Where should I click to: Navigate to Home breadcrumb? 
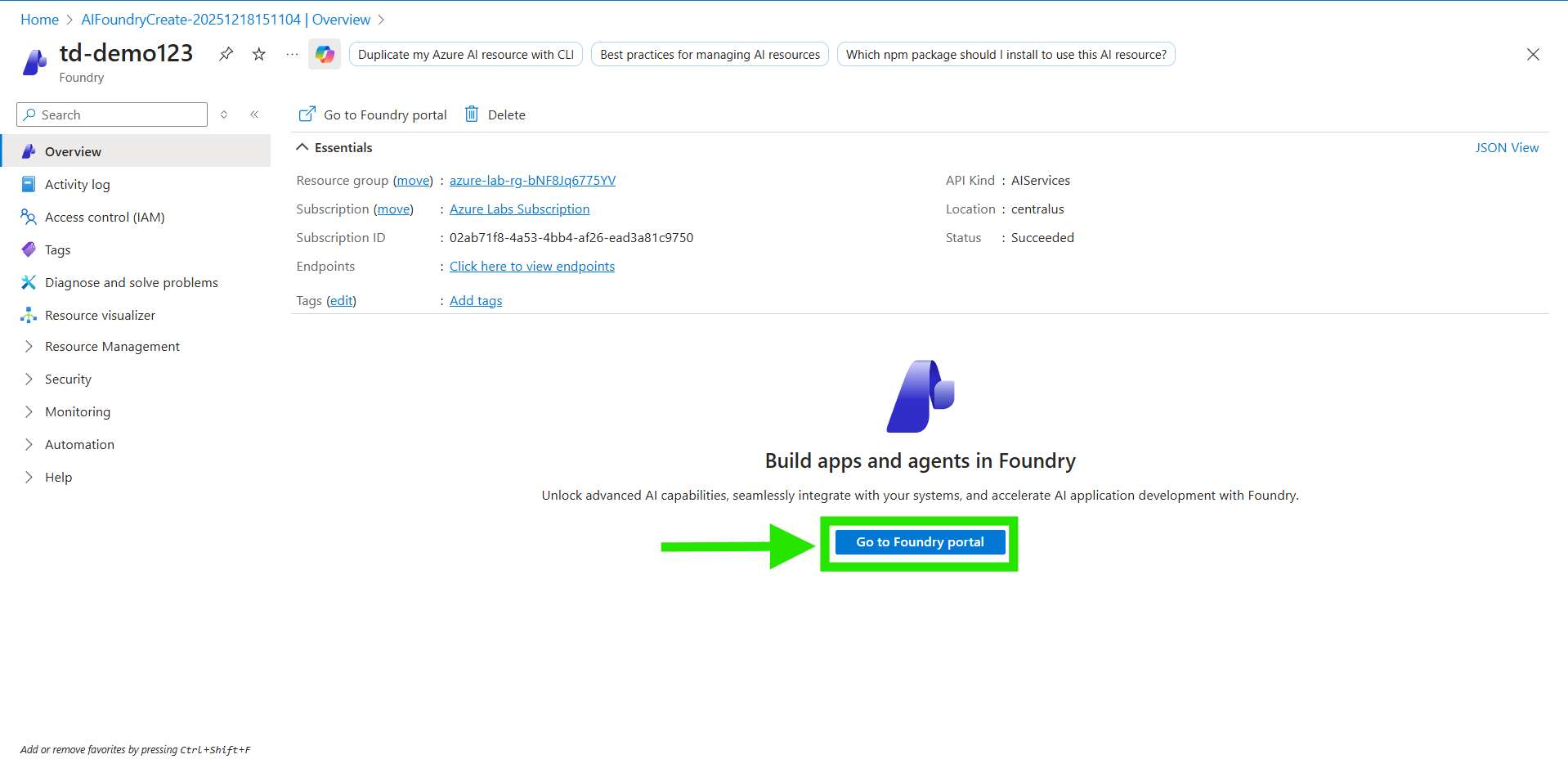coord(39,20)
